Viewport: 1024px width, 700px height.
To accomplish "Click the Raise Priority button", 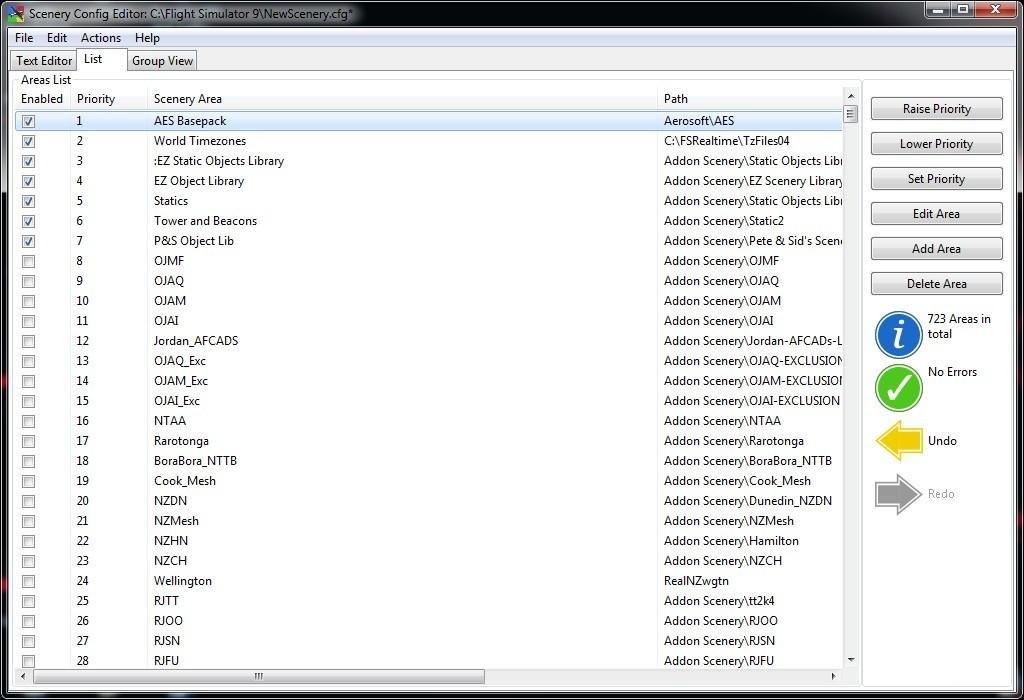I will coord(936,108).
